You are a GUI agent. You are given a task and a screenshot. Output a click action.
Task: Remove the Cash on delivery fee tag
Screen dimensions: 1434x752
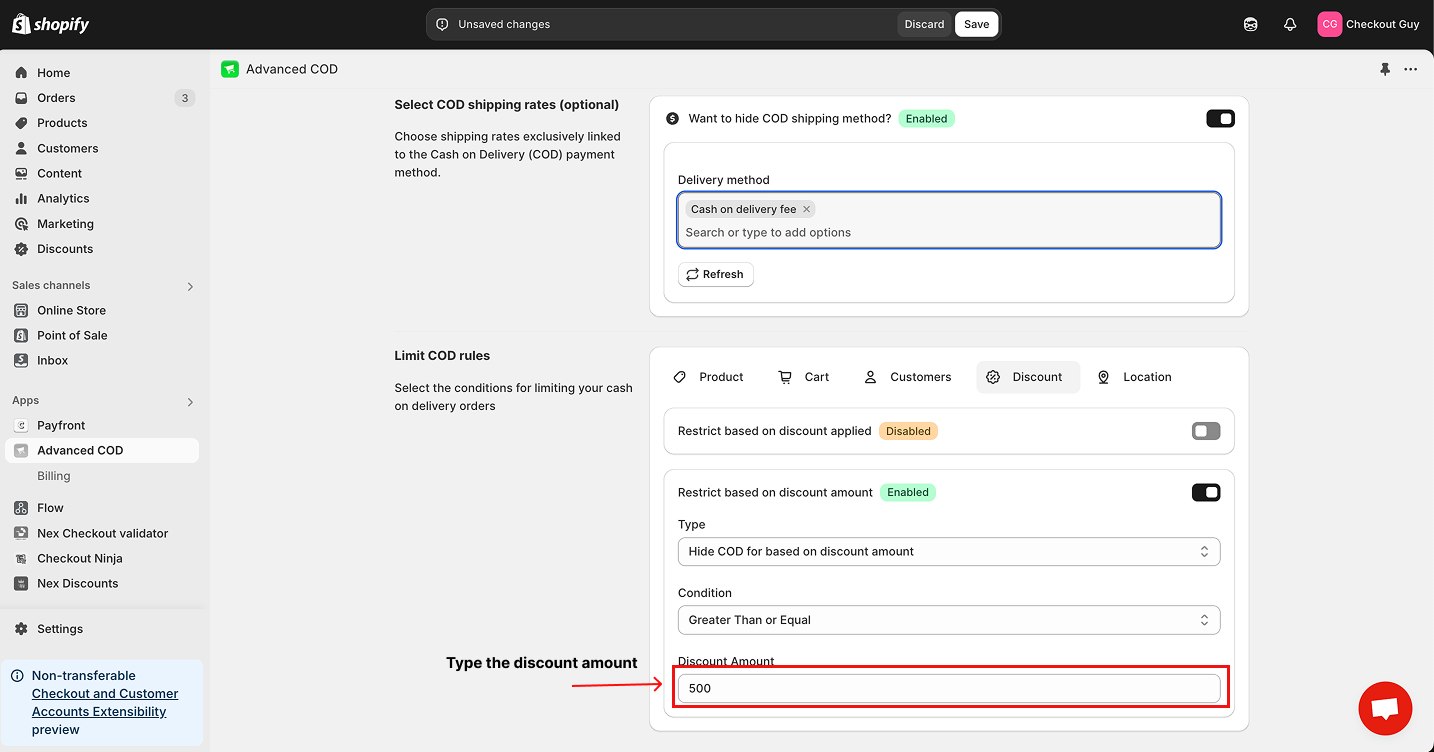pyautogui.click(x=806, y=209)
